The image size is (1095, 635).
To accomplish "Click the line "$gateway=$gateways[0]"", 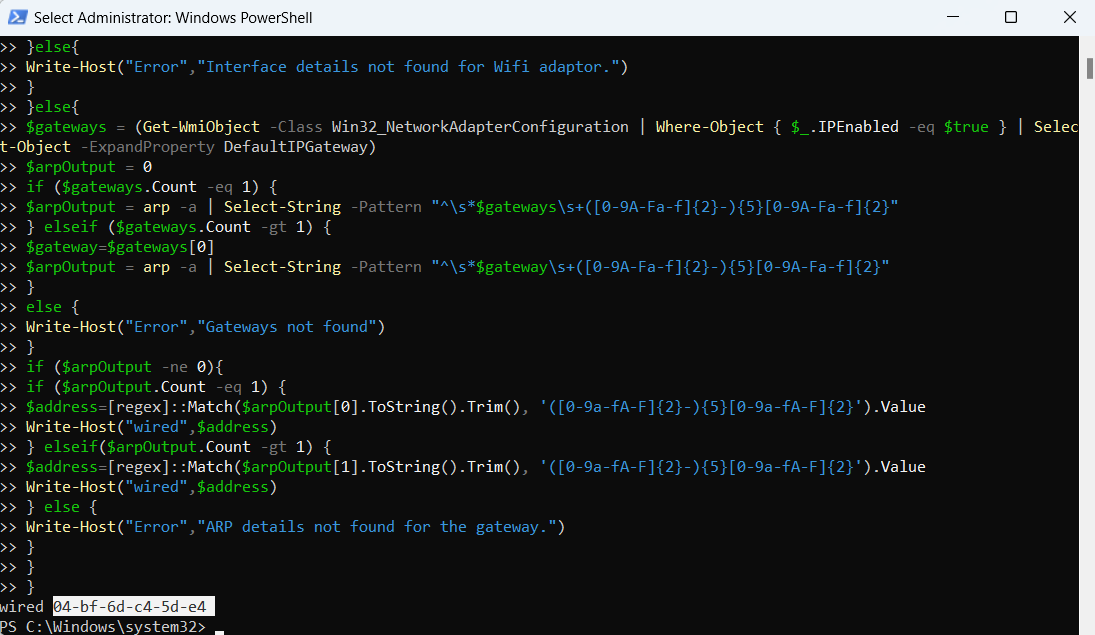I will pos(120,247).
